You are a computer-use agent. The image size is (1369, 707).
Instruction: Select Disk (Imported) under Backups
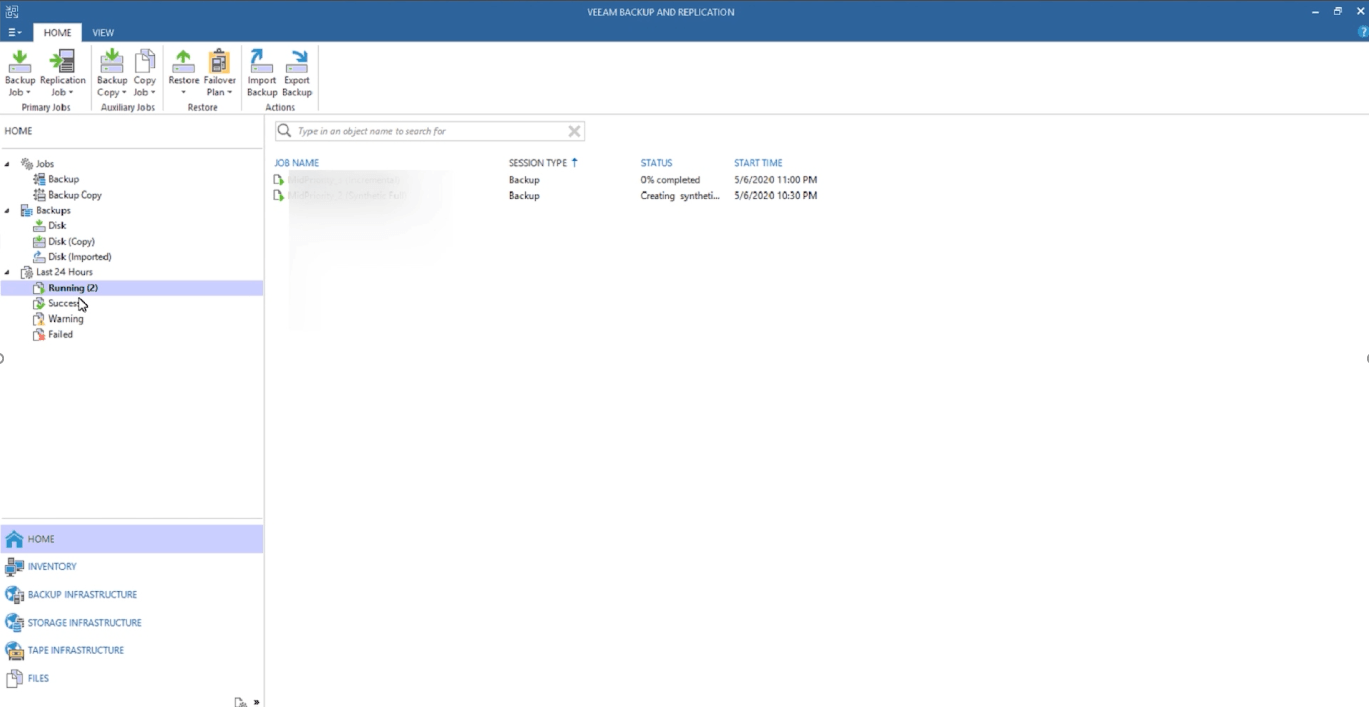tap(72, 257)
